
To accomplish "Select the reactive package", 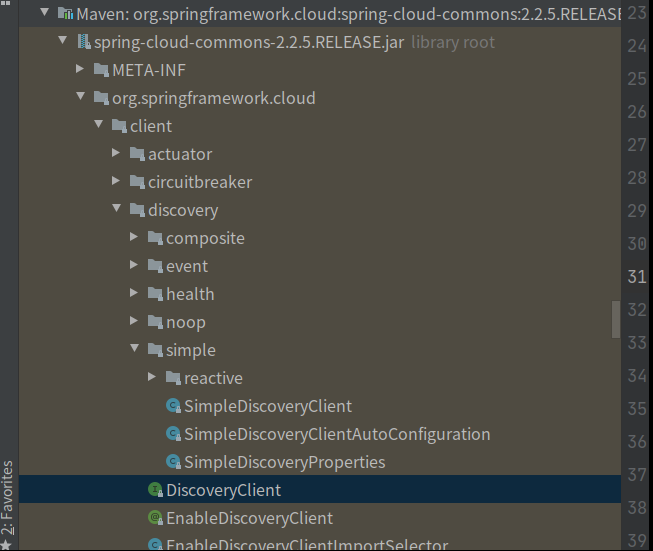I will coord(213,378).
